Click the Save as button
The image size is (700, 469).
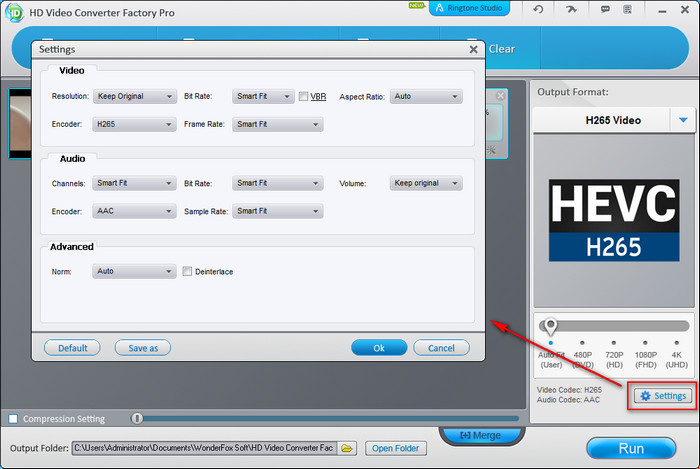coord(143,348)
